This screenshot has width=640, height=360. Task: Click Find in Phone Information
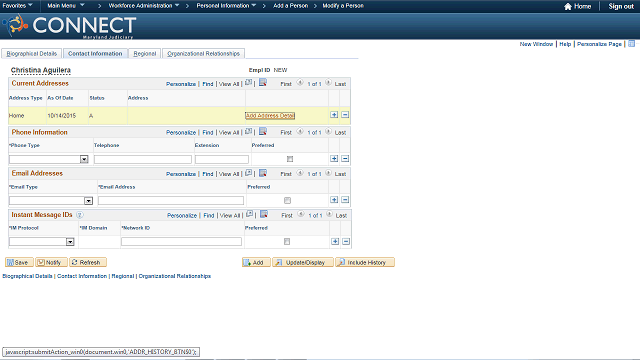(x=208, y=133)
